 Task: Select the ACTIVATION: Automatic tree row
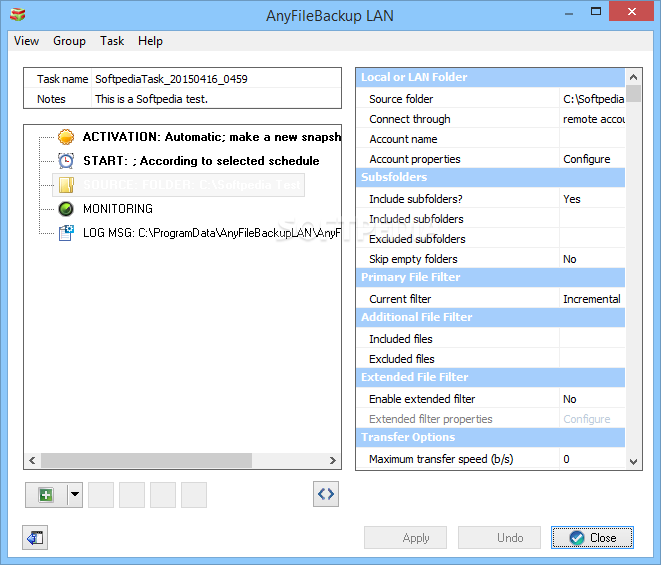(212, 137)
